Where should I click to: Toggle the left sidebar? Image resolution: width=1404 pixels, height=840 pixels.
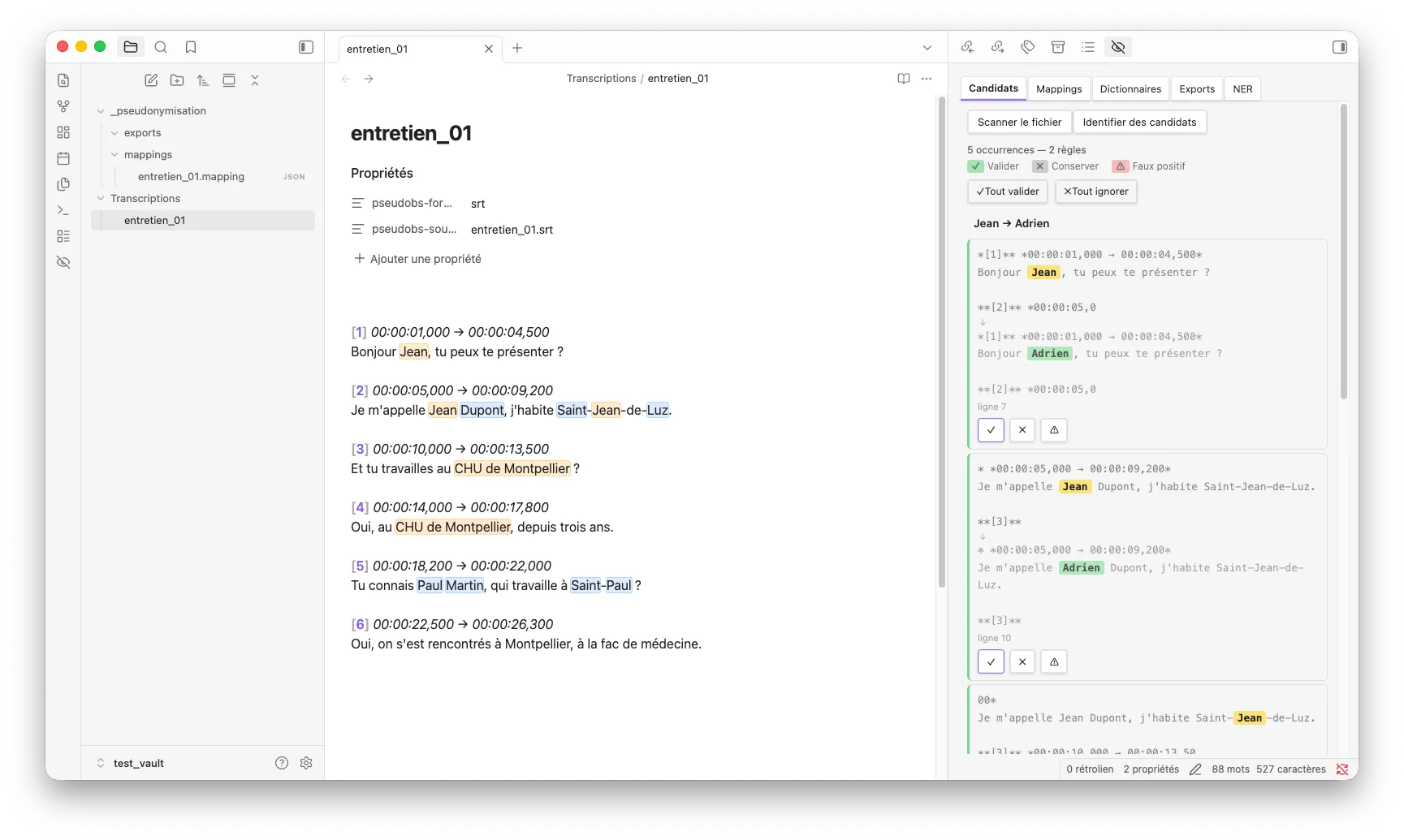coord(306,47)
